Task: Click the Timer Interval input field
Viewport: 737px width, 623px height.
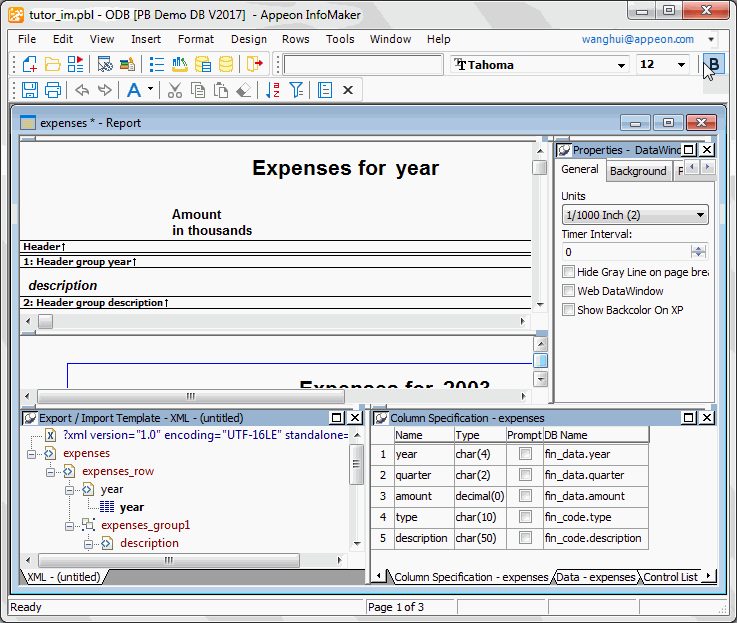Action: pyautogui.click(x=627, y=252)
